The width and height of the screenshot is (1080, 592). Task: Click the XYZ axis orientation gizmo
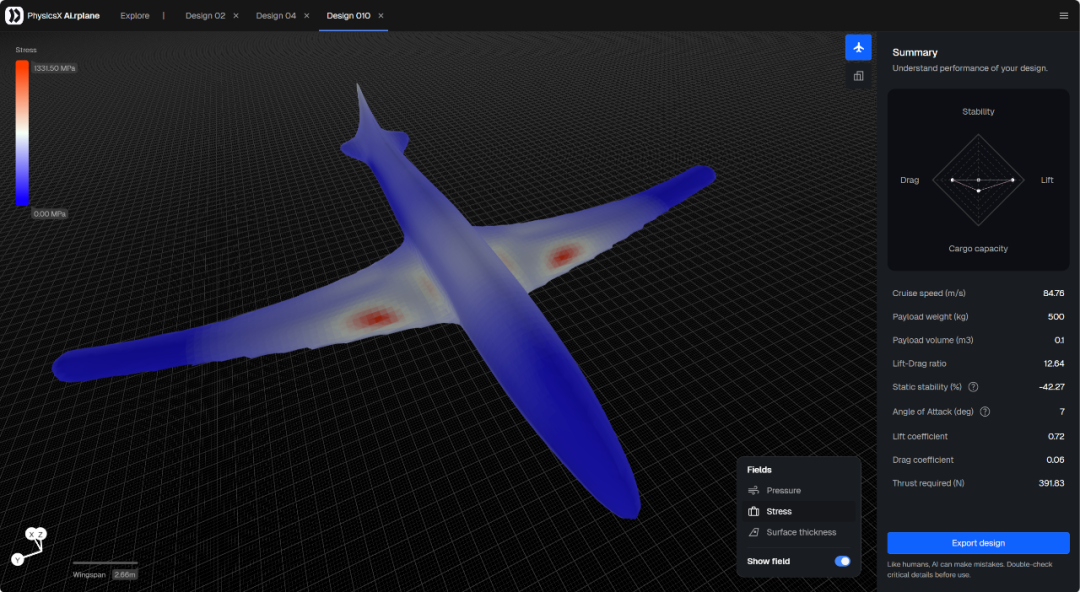pos(29,546)
